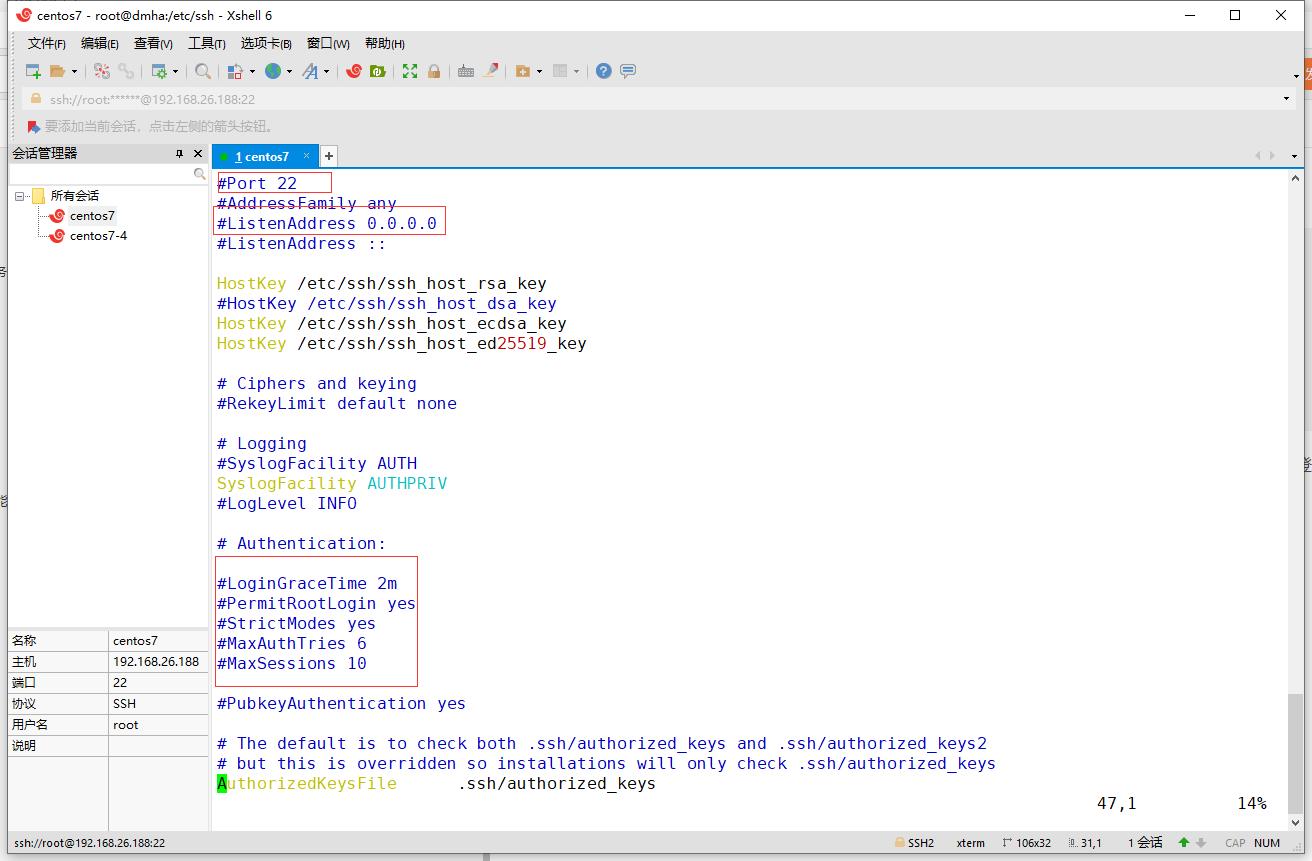Open the 选项卡(B) menu

point(266,43)
